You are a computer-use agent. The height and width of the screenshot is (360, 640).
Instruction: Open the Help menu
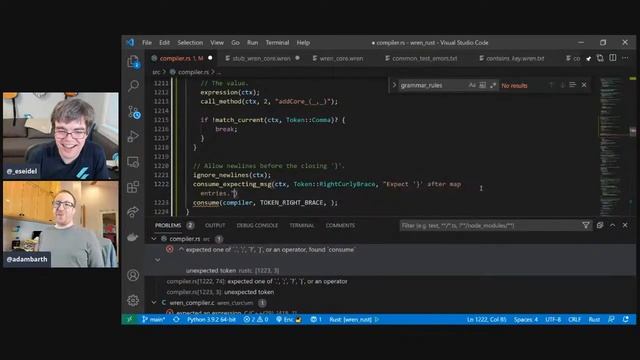(x=303, y=42)
